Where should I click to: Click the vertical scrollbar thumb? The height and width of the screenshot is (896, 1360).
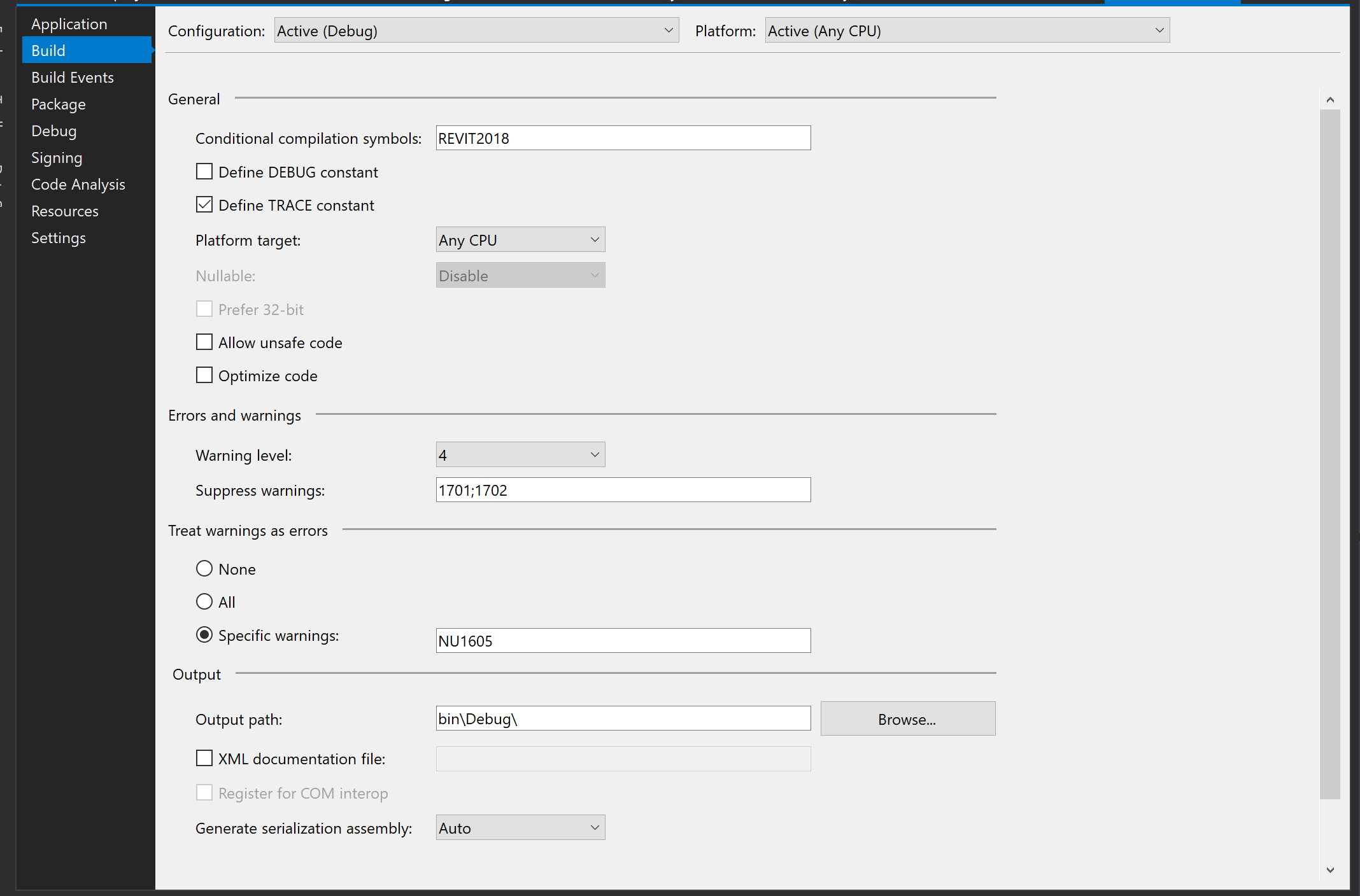point(1329,453)
